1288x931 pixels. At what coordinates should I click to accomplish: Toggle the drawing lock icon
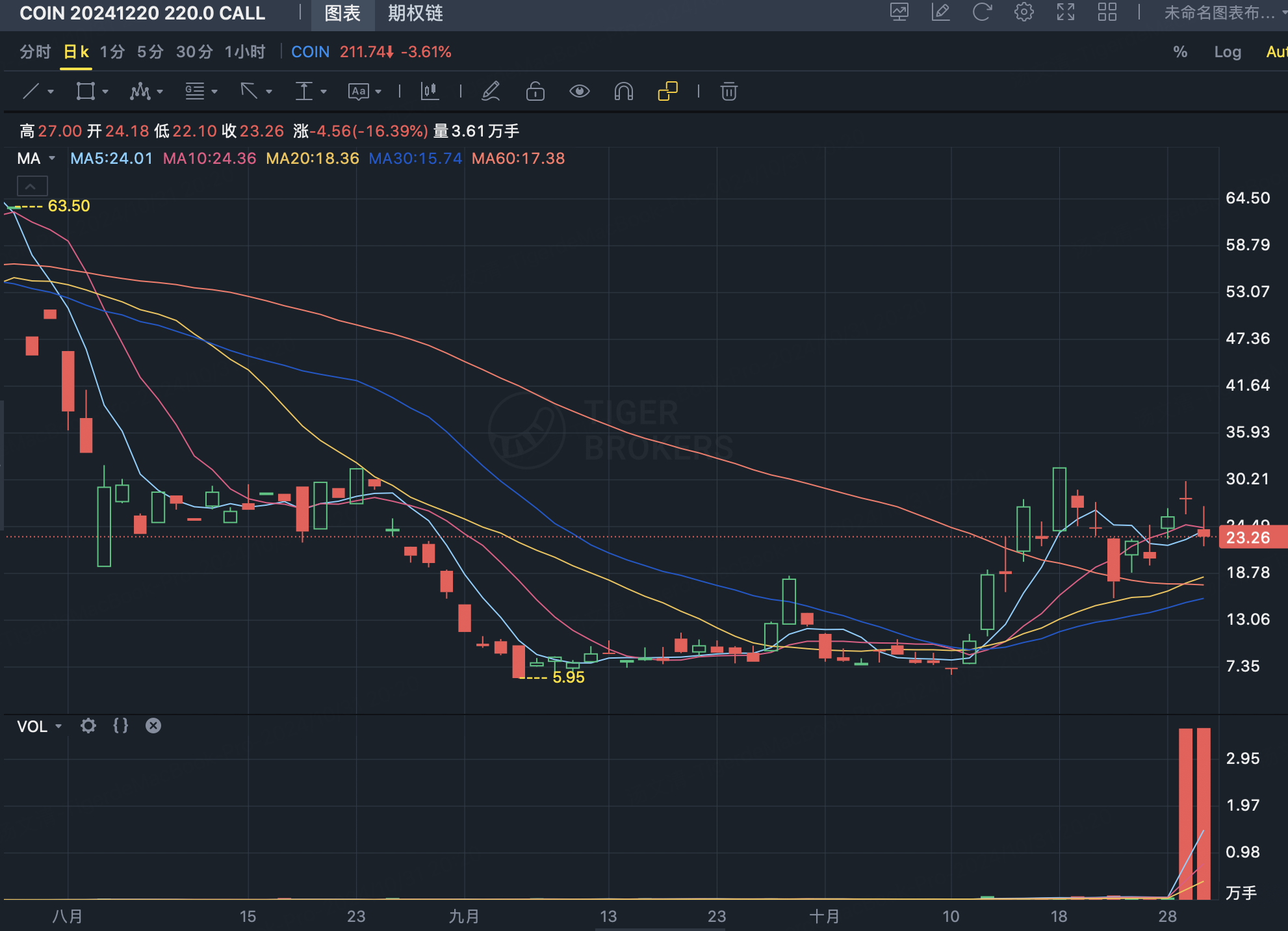tap(535, 92)
